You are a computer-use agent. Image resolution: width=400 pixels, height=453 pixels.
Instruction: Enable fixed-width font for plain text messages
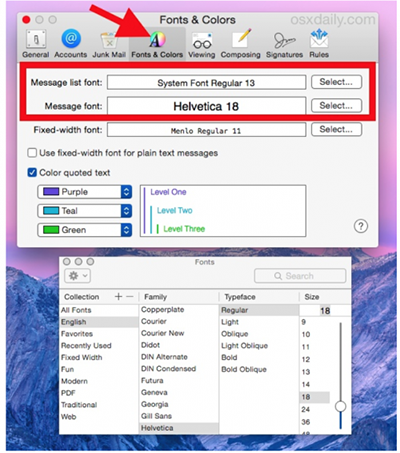[32, 153]
